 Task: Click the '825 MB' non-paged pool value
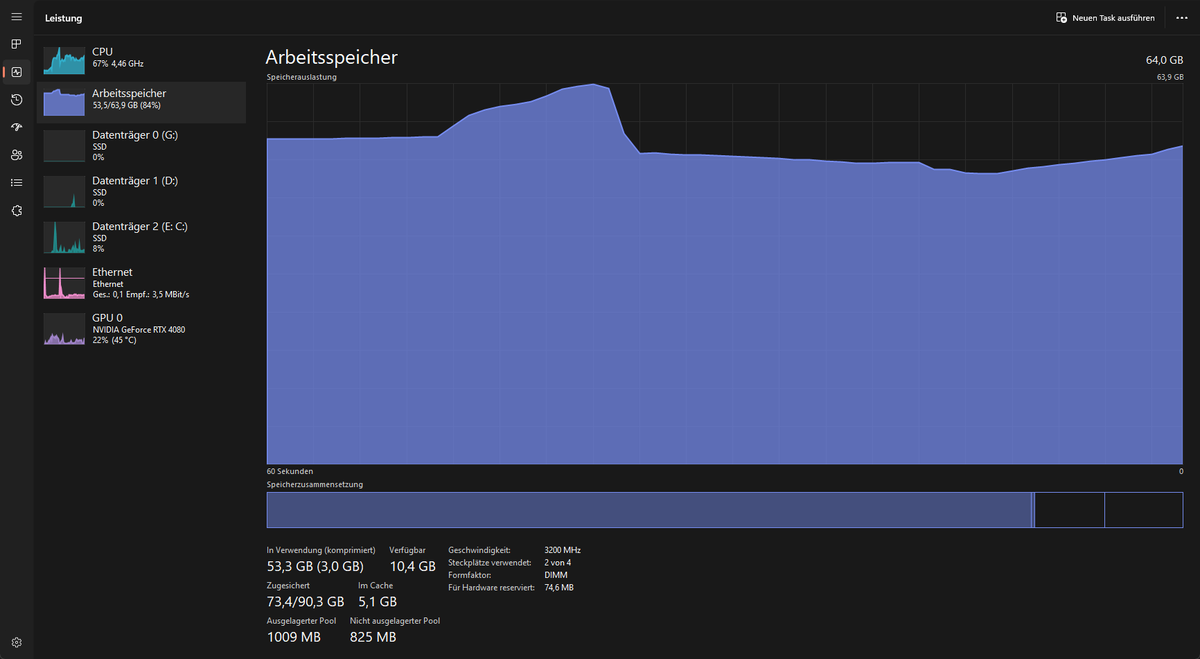373,637
